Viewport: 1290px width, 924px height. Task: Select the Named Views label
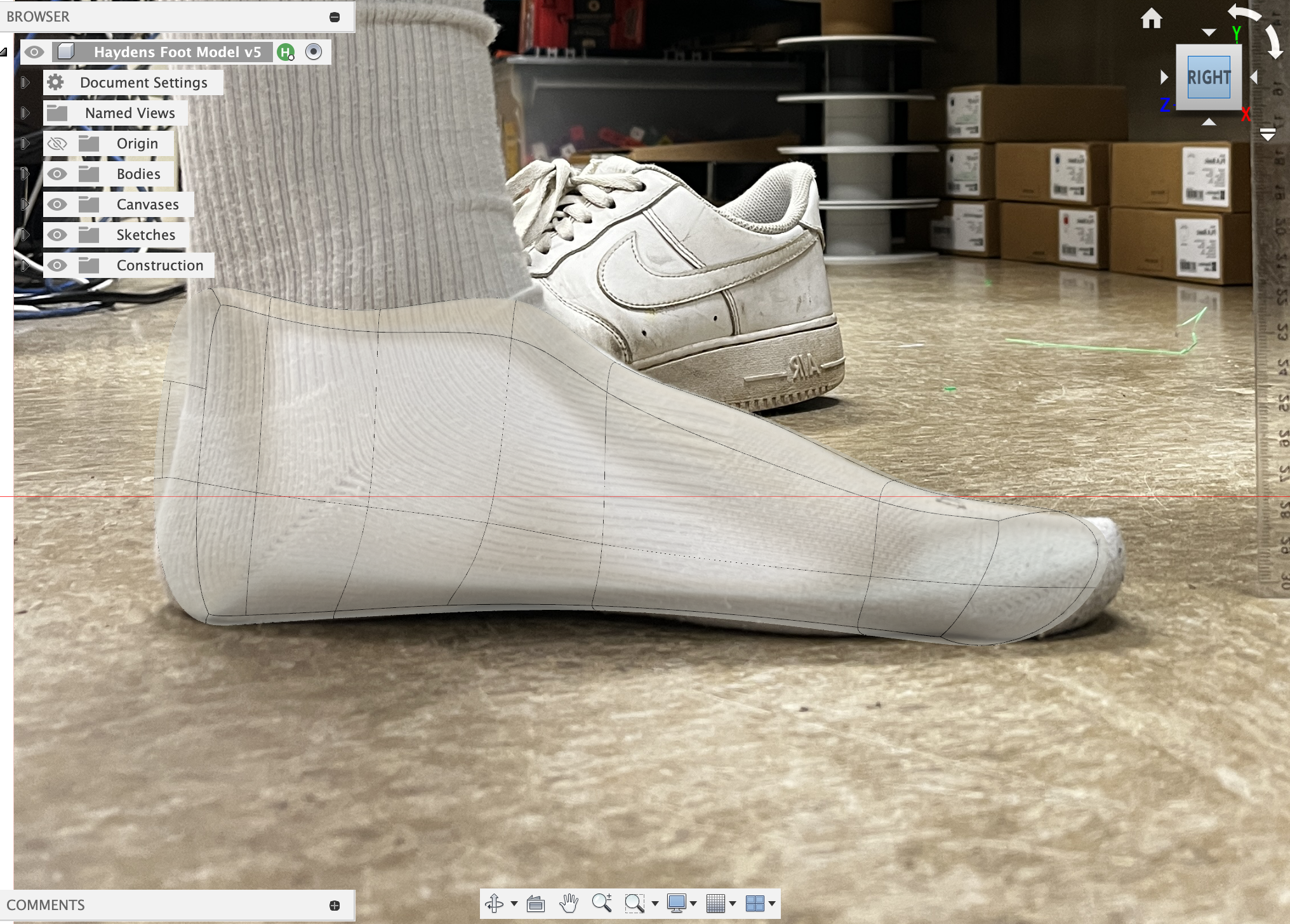(x=130, y=113)
